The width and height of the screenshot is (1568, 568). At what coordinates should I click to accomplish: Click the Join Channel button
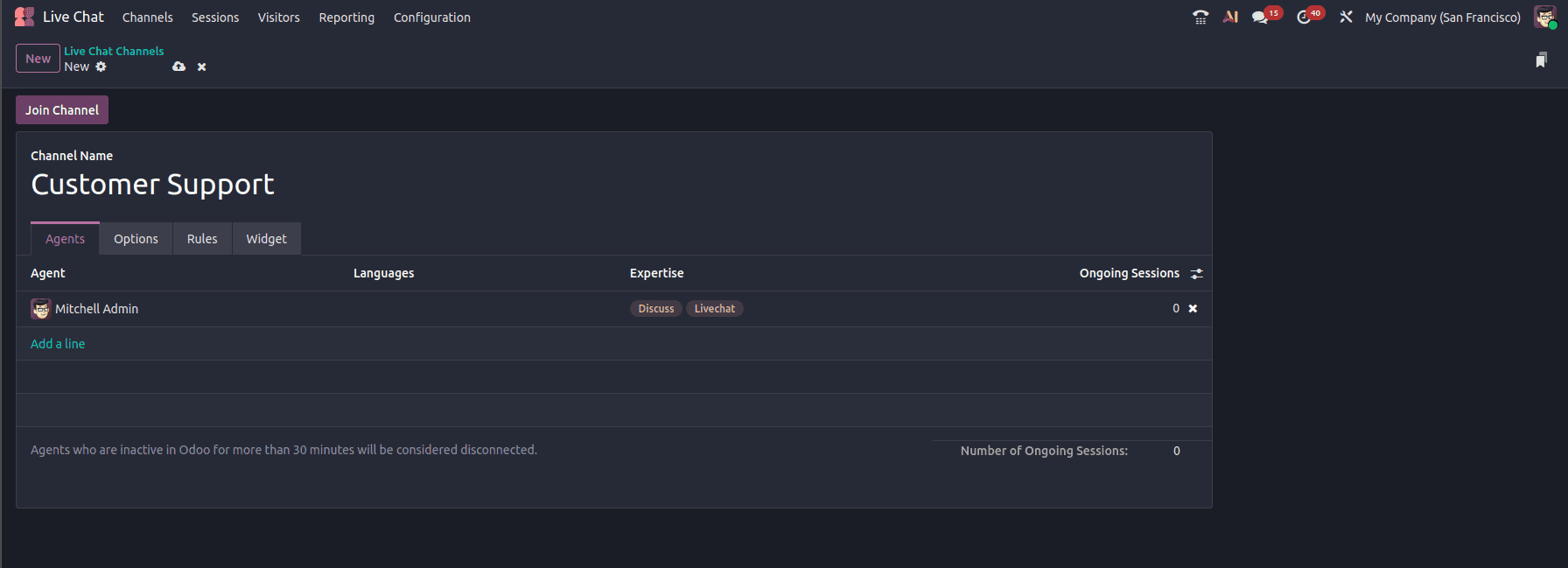62,110
